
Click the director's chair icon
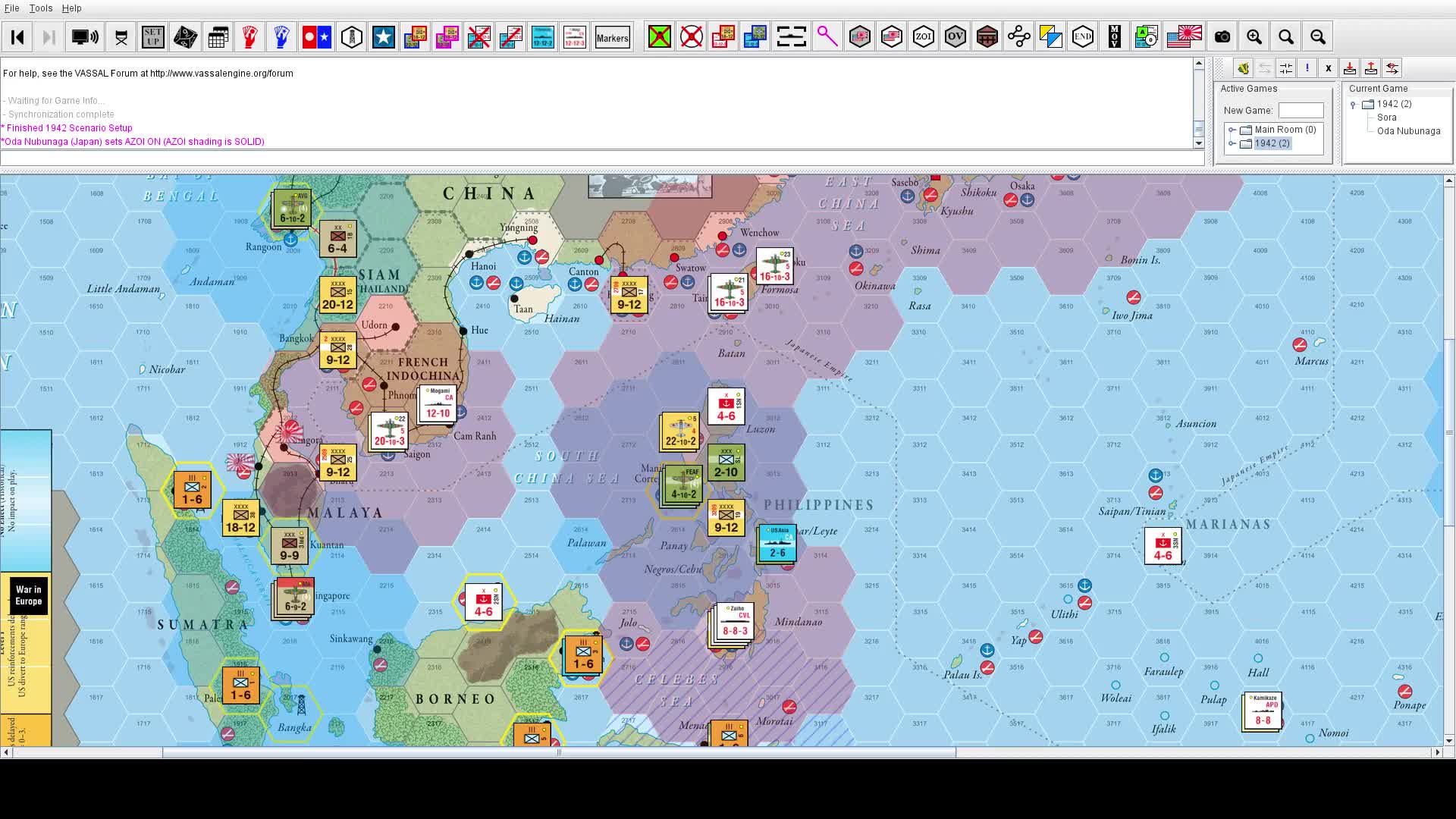[x=121, y=37]
